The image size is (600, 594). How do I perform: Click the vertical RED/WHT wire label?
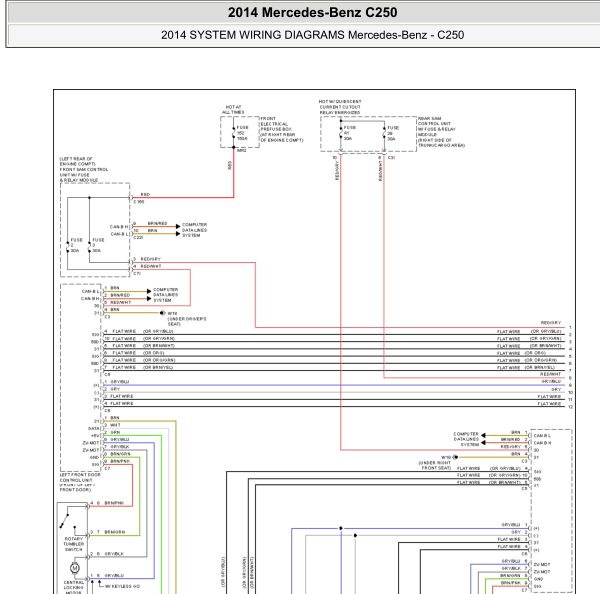[x=380, y=171]
